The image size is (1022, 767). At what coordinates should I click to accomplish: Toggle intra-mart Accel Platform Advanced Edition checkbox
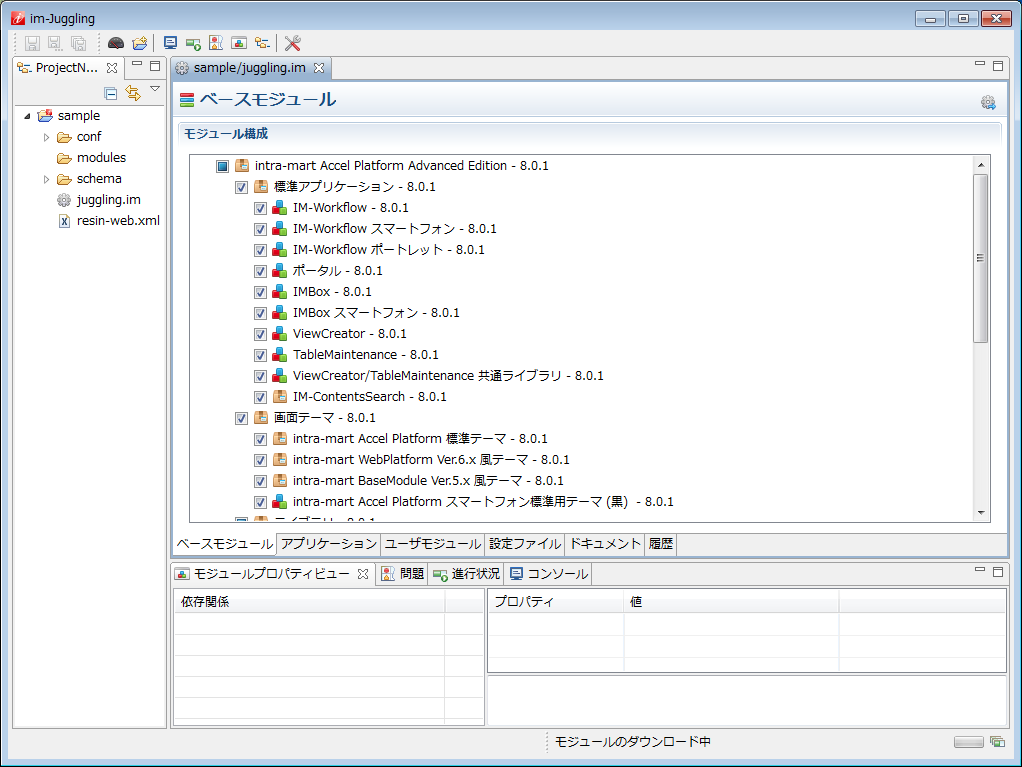222,166
